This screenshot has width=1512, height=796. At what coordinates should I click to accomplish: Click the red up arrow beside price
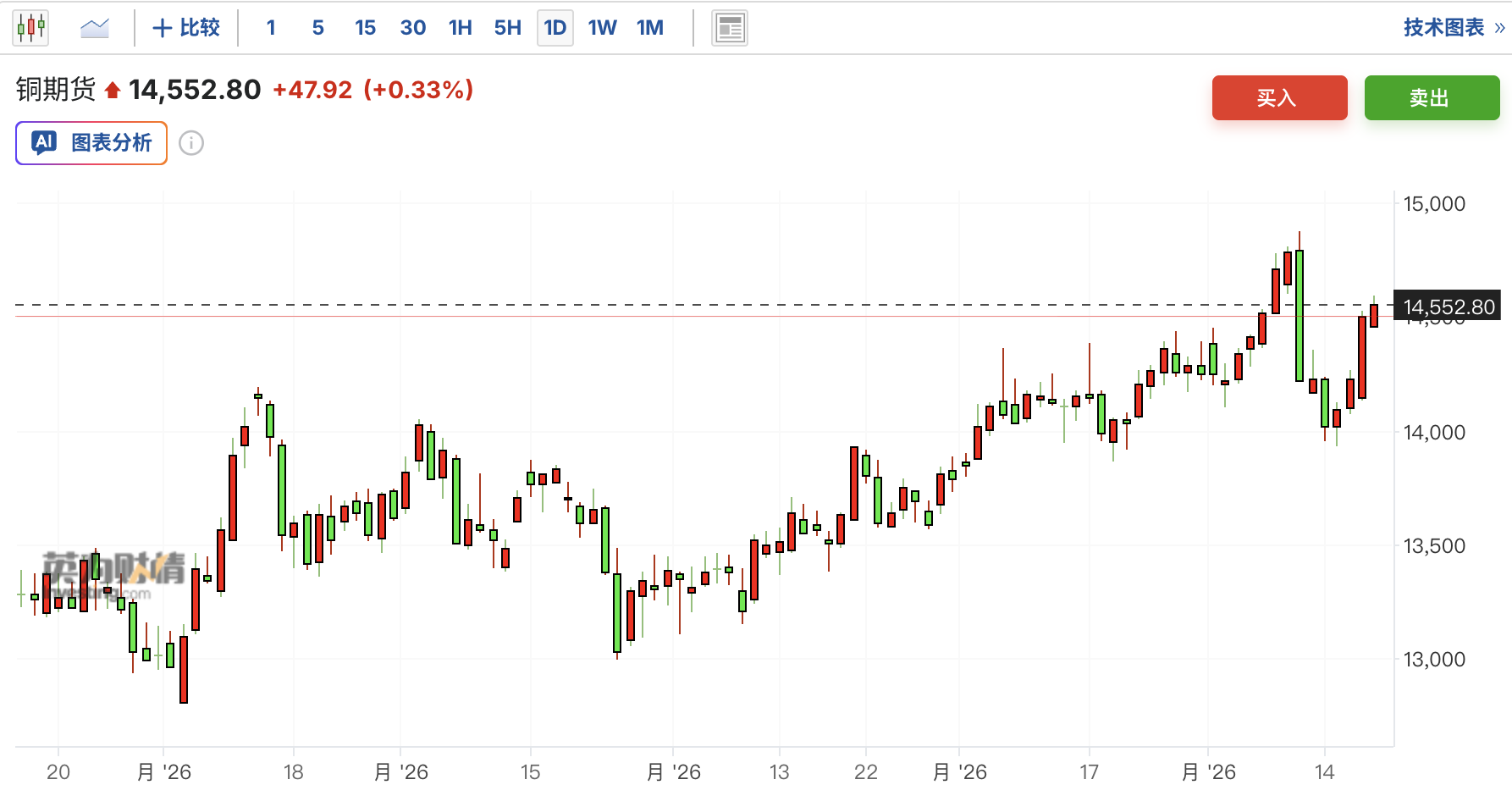[113, 90]
